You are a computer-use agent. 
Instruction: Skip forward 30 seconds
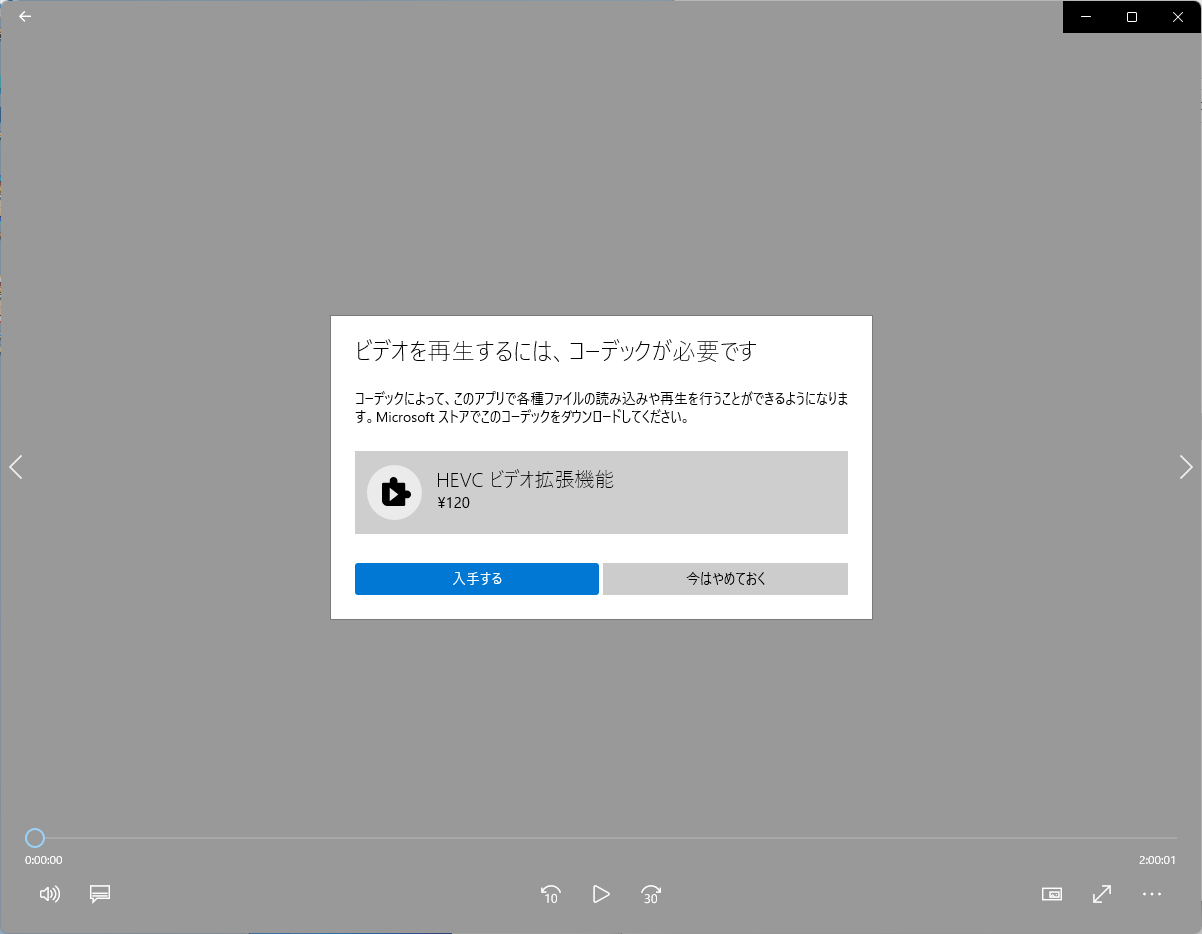651,894
